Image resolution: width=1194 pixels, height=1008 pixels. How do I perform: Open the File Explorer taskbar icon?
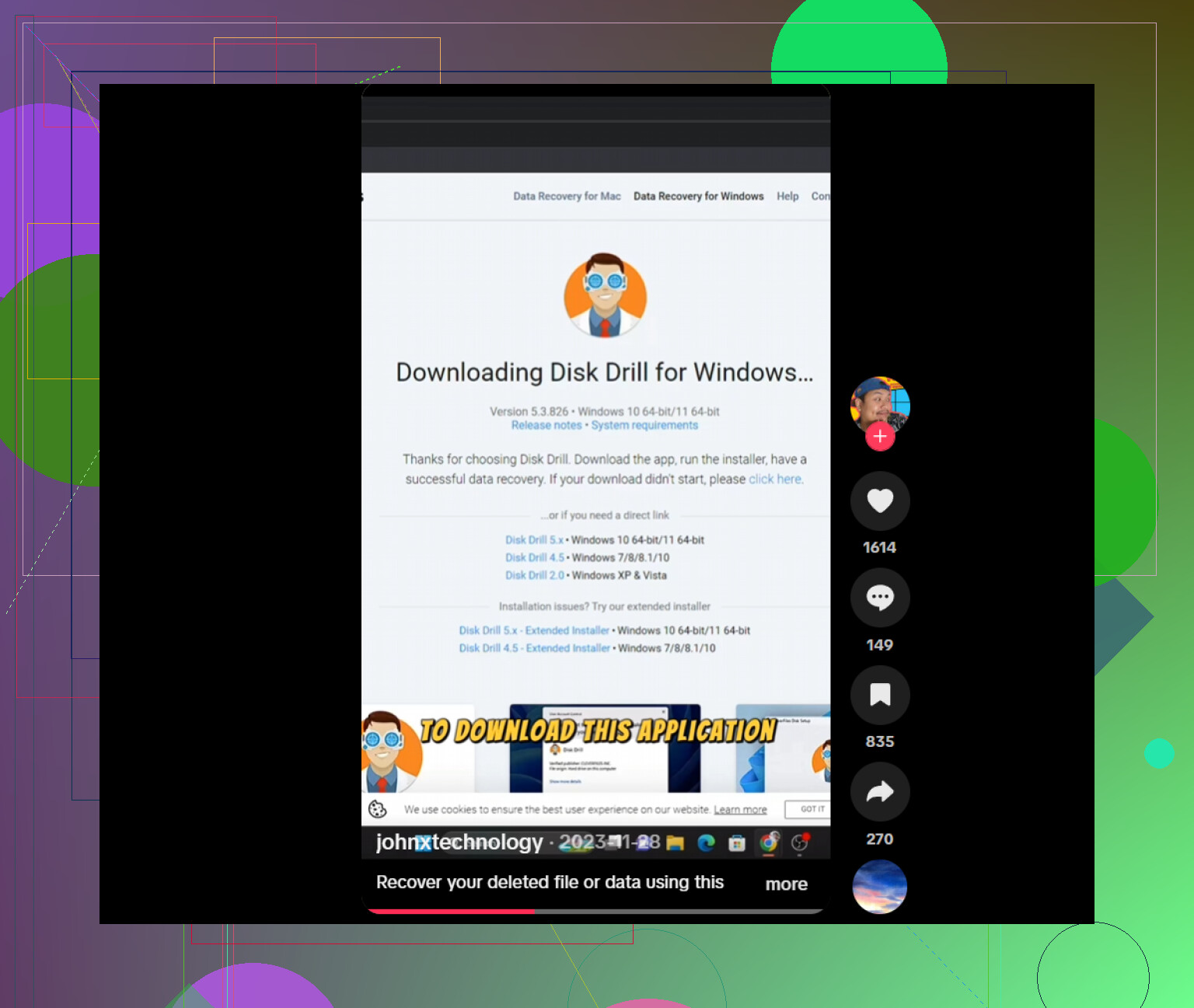(675, 842)
